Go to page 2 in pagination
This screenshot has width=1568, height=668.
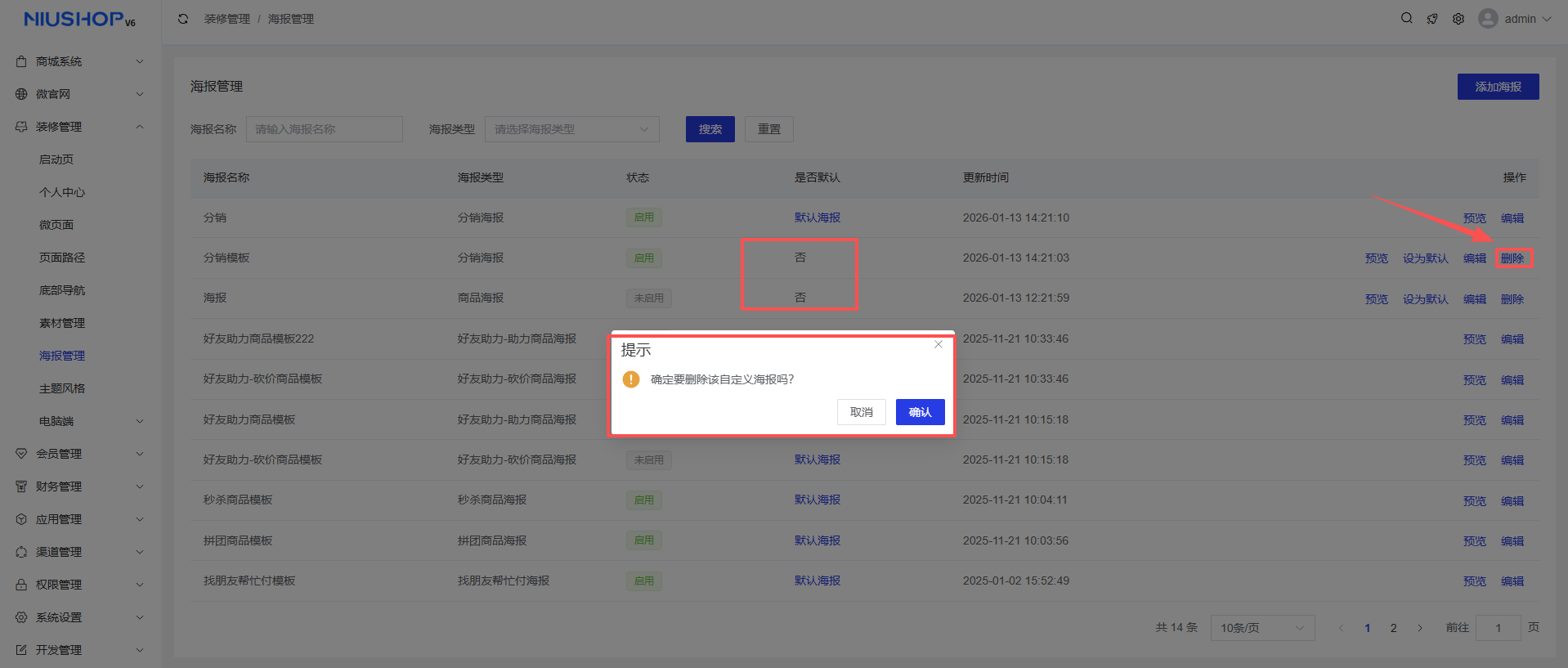1393,628
